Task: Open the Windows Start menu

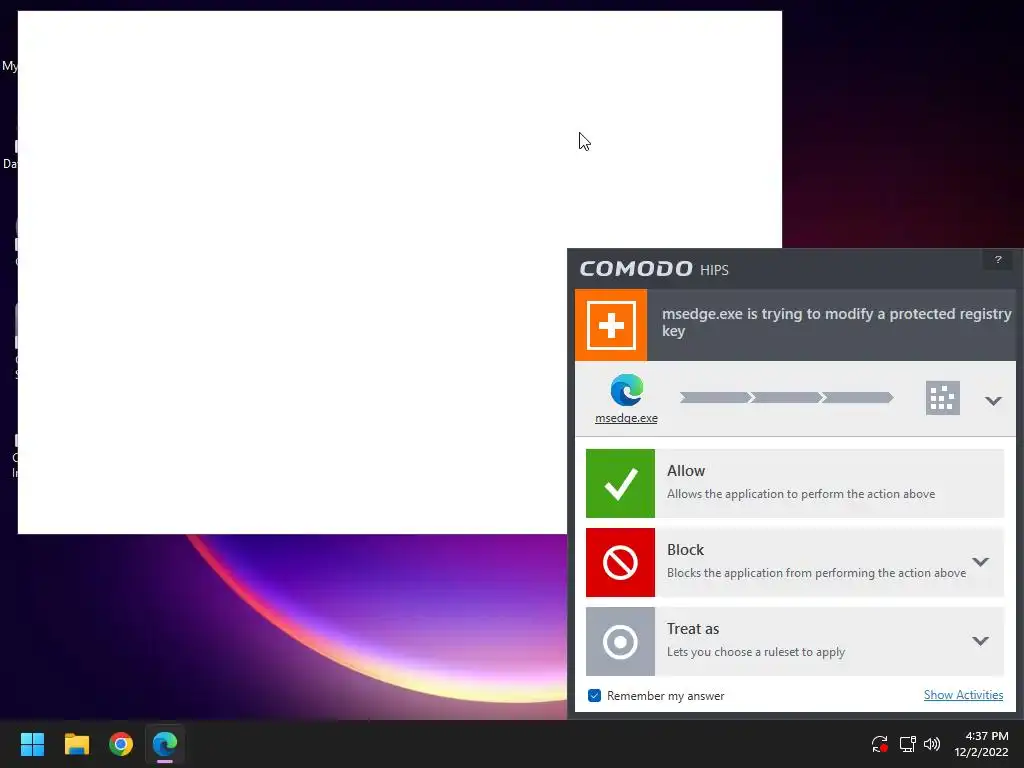Action: point(32,744)
